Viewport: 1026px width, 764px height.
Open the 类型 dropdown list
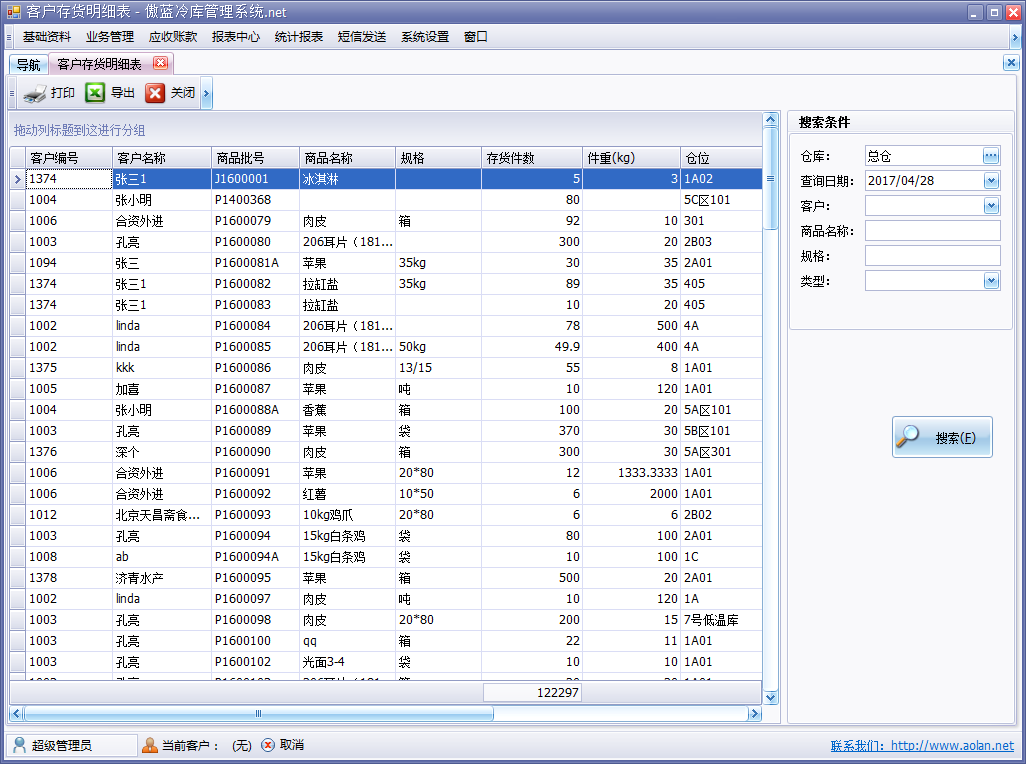point(991,281)
